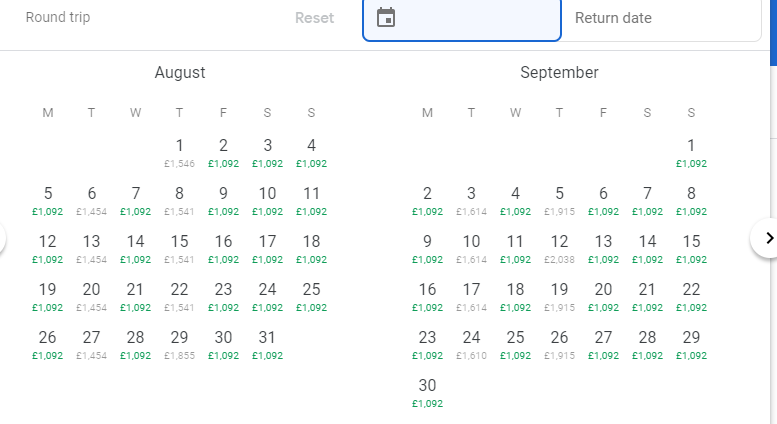The width and height of the screenshot is (777, 424).
Task: Select September 3 priced £1,614
Action: (x=472, y=199)
